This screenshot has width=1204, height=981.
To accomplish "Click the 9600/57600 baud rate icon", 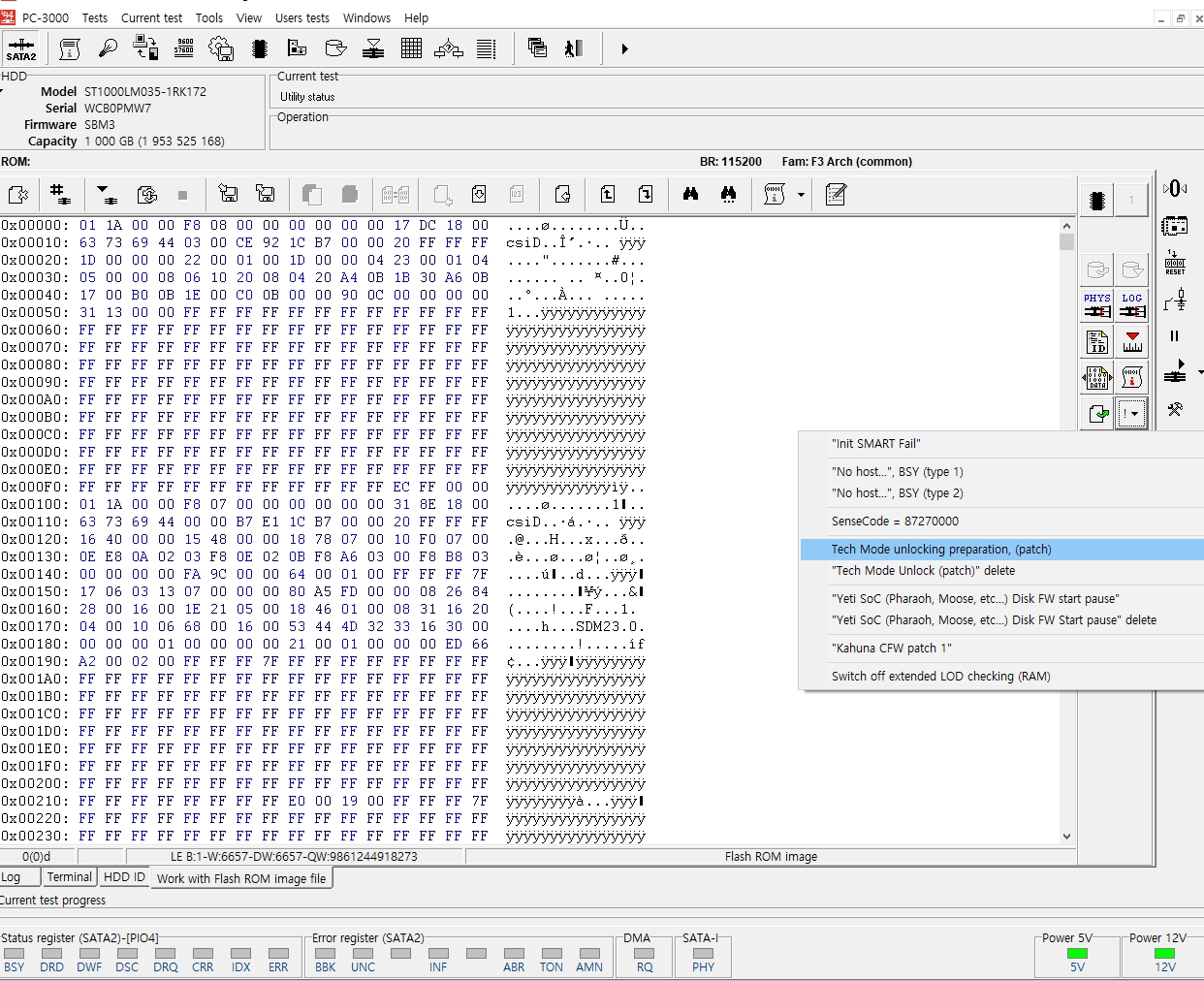I will pos(184,47).
